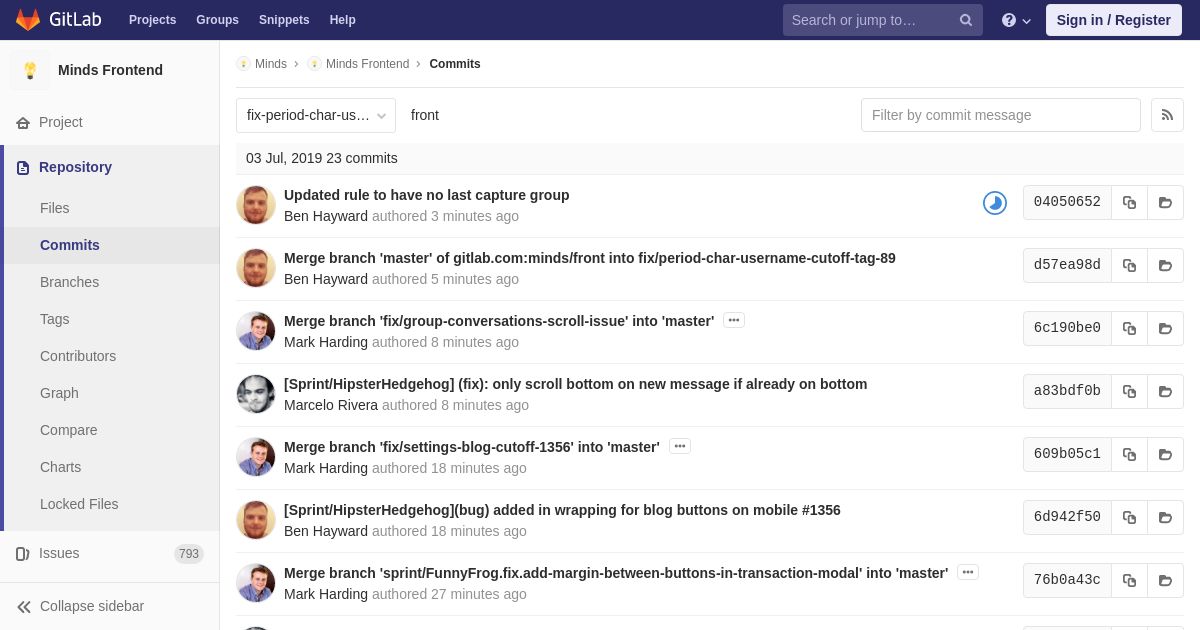The image size is (1200, 630).
Task: Open the branch selector dropdown fix-period-char-us…
Action: tap(316, 115)
